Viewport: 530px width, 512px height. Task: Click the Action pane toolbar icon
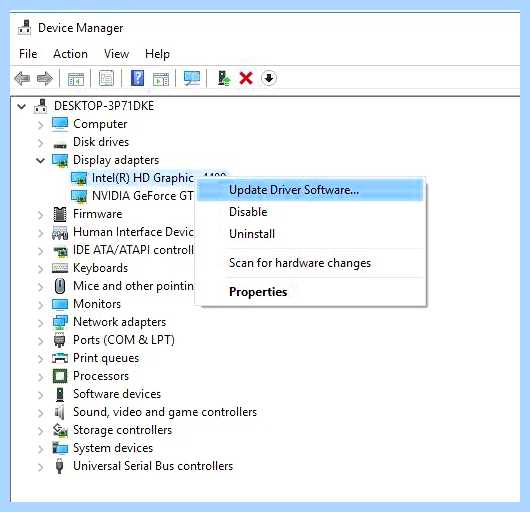point(161,79)
